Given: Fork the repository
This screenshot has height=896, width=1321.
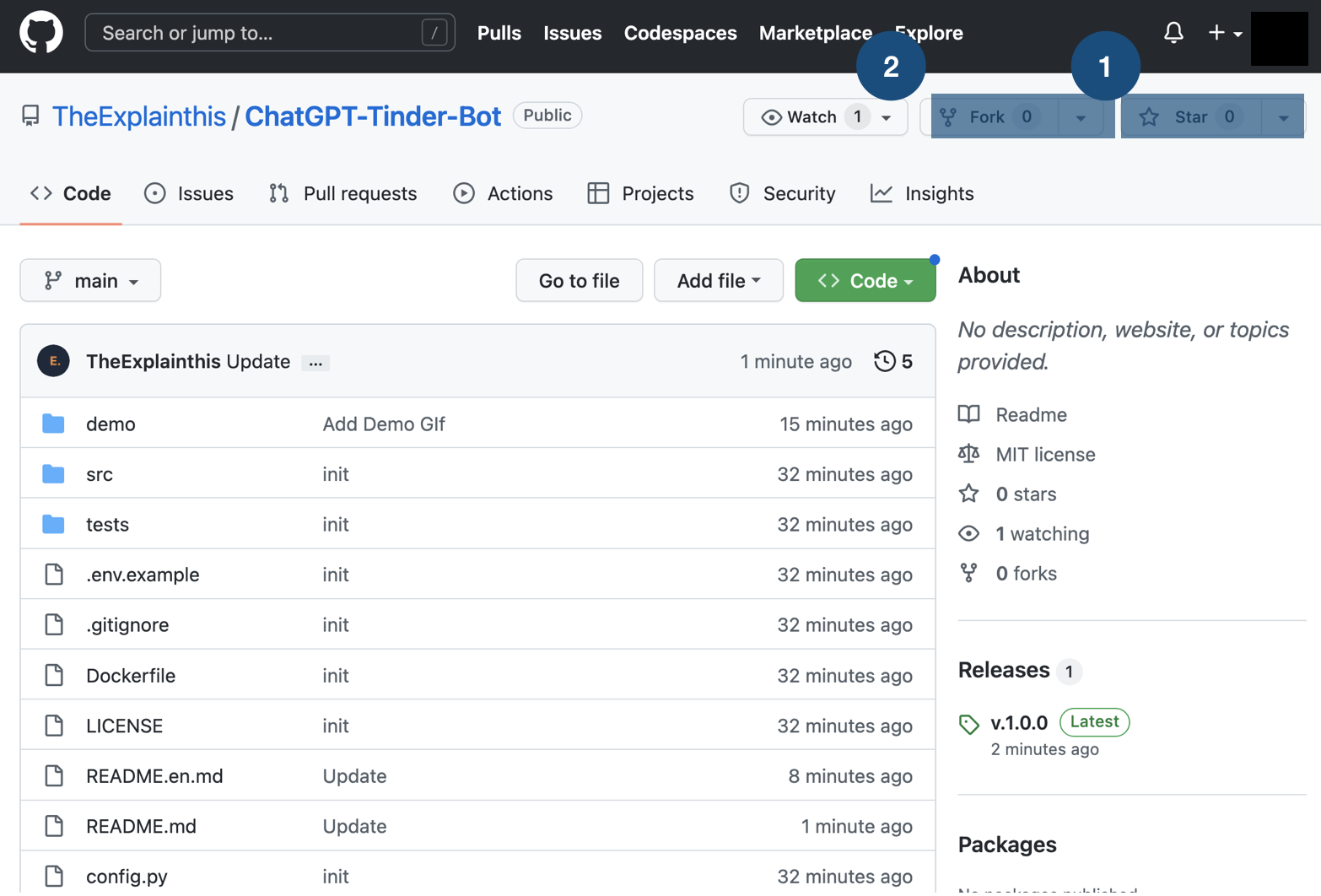Looking at the screenshot, I should 989,117.
